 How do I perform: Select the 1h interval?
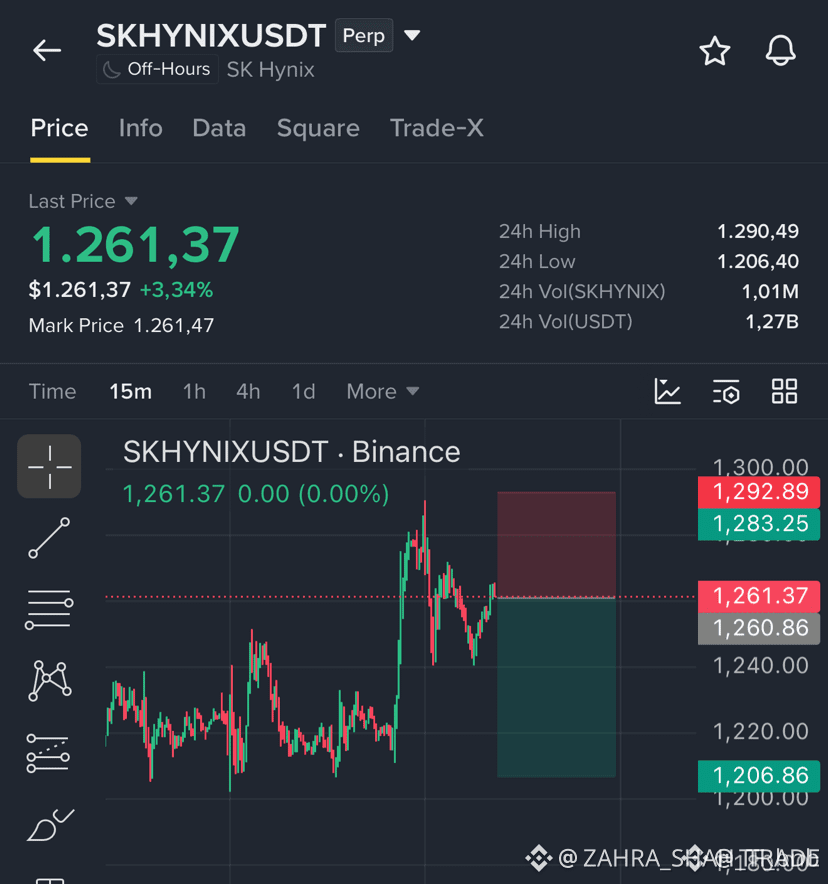[x=194, y=391]
